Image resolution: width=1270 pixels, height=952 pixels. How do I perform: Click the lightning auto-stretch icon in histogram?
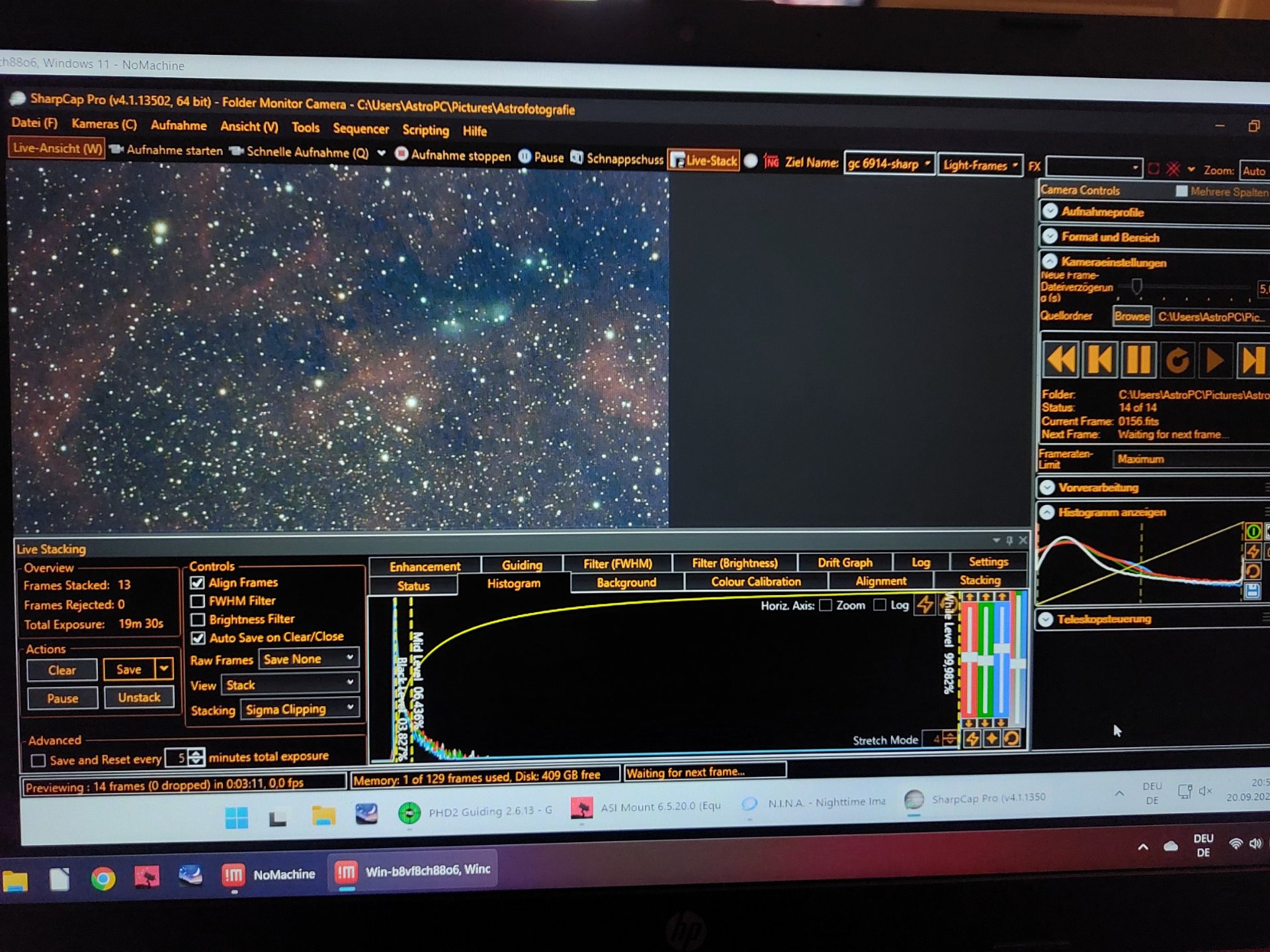925,604
